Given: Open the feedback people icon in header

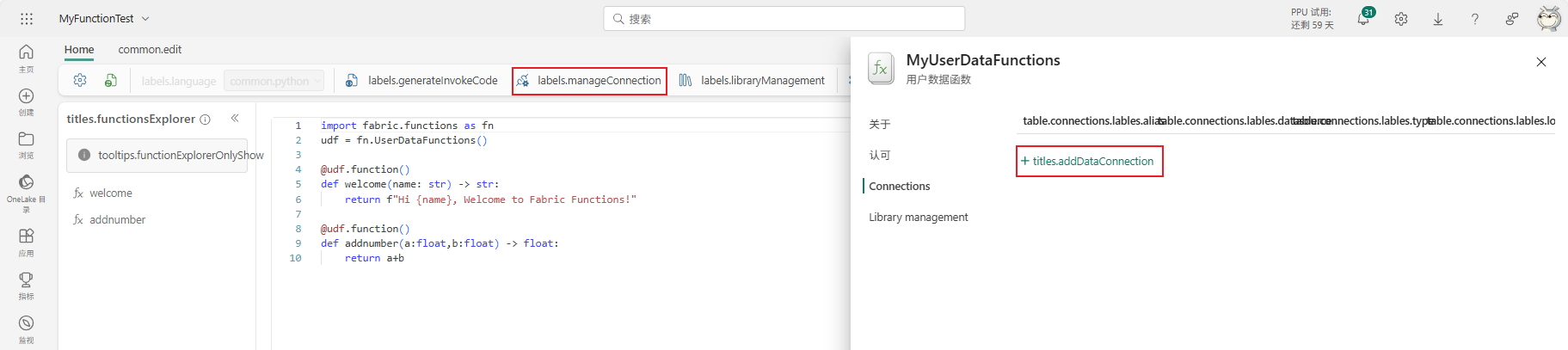Looking at the screenshot, I should (1511, 19).
